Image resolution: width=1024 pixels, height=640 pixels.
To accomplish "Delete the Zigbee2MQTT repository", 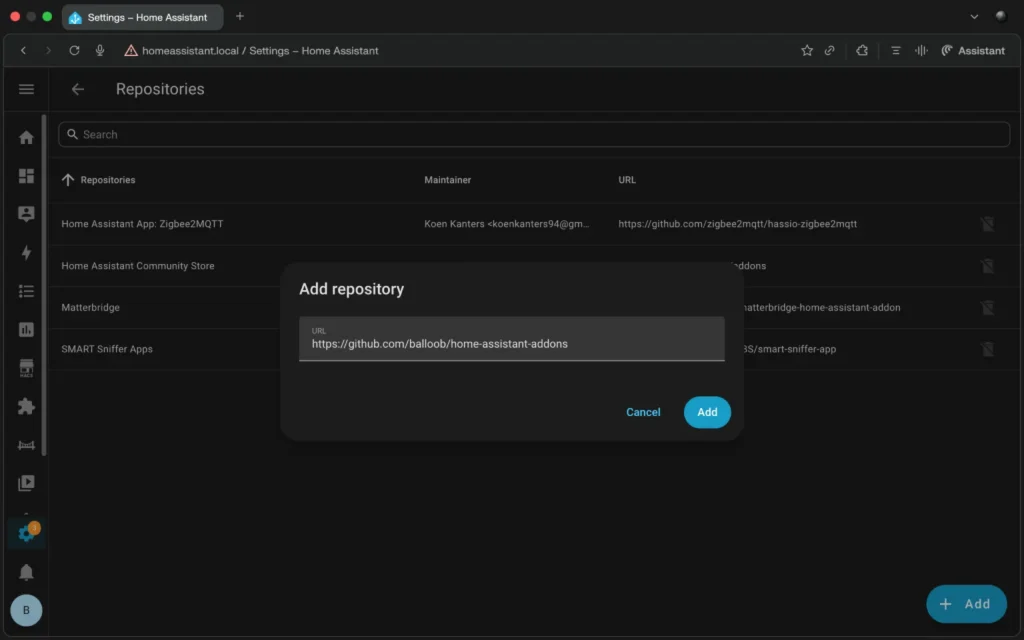I will pyautogui.click(x=987, y=224).
